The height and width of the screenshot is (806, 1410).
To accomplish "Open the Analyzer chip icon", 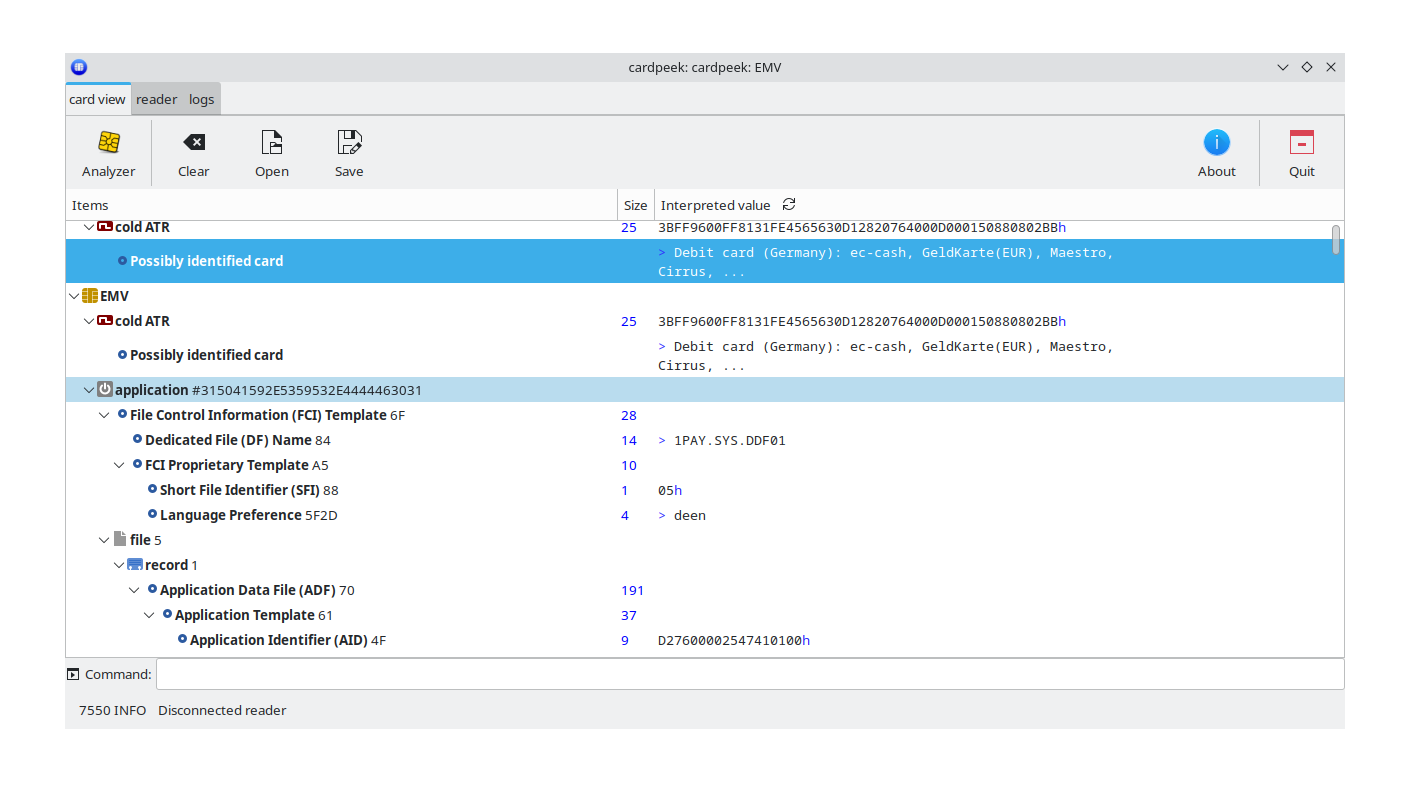I will (109, 143).
